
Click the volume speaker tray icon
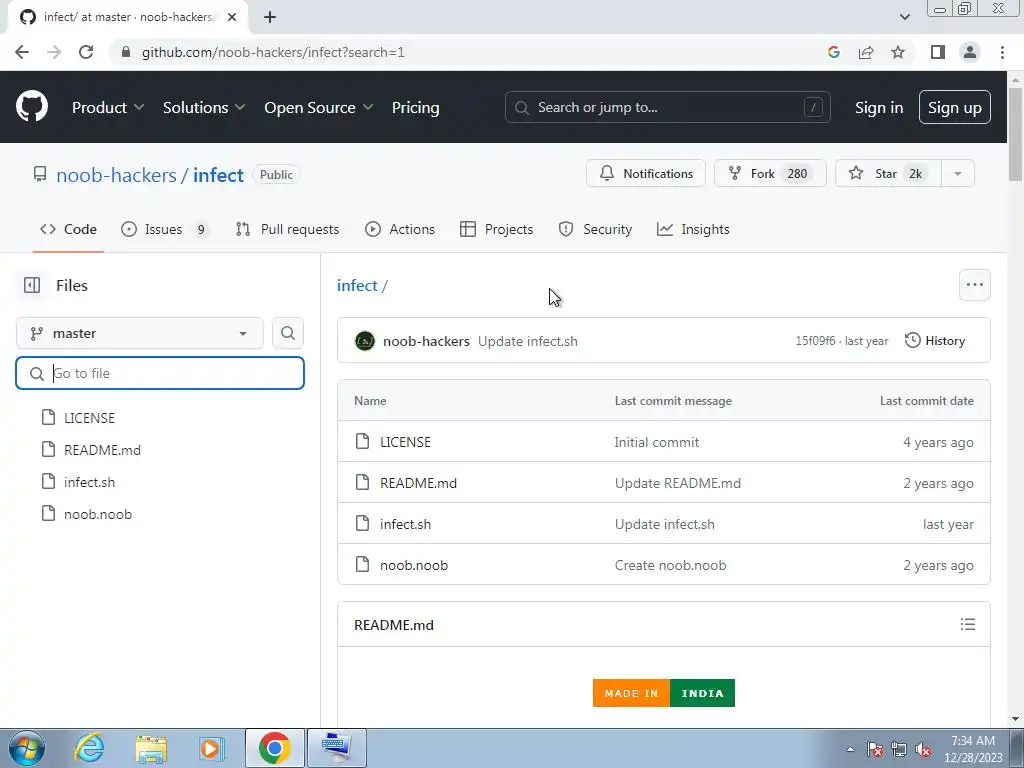[x=923, y=750]
